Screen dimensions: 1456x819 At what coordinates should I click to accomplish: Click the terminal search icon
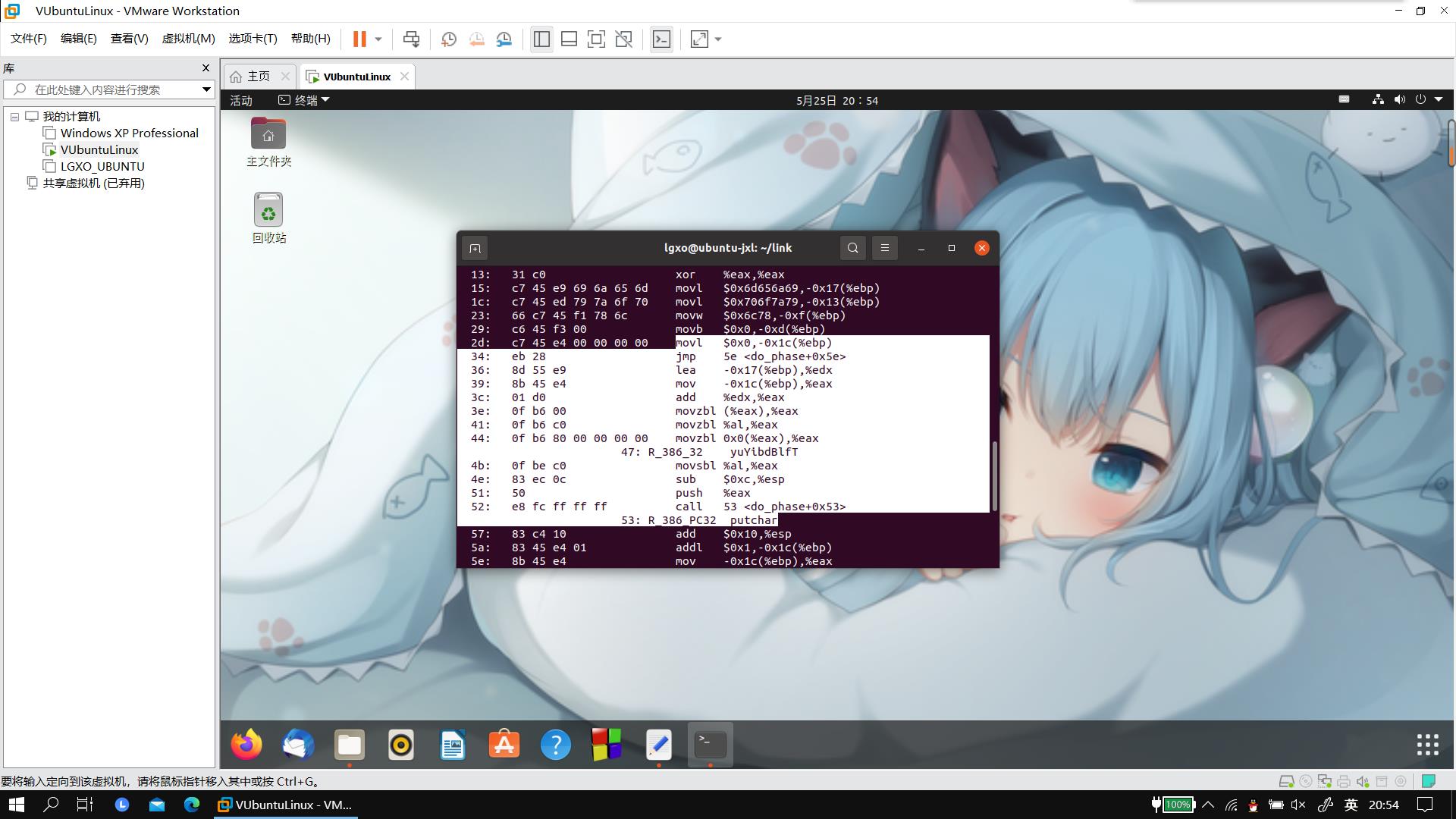[x=852, y=248]
